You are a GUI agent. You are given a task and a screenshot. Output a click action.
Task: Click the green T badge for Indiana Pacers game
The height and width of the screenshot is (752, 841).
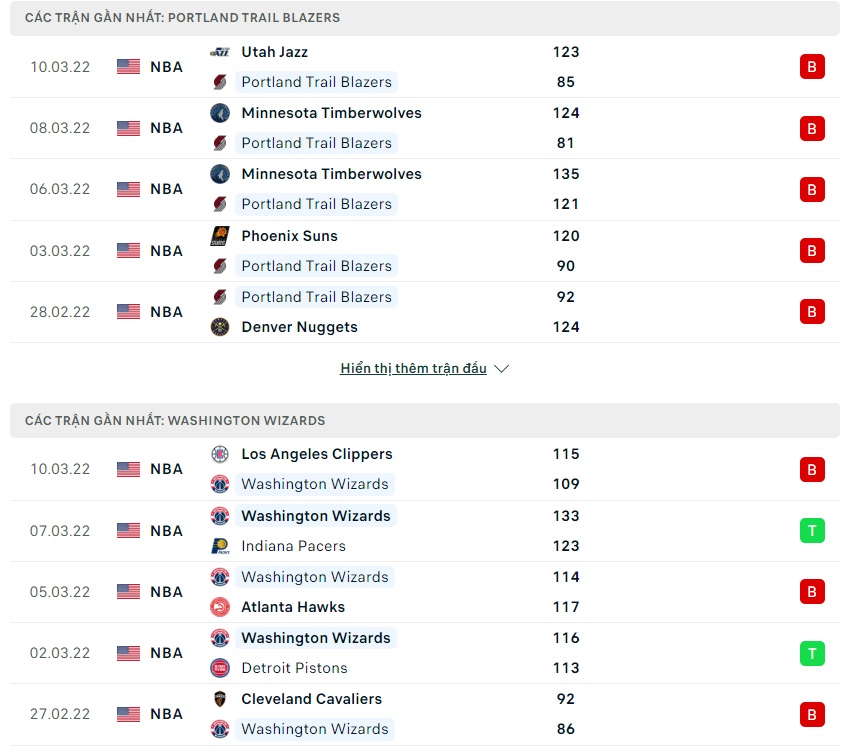(812, 531)
